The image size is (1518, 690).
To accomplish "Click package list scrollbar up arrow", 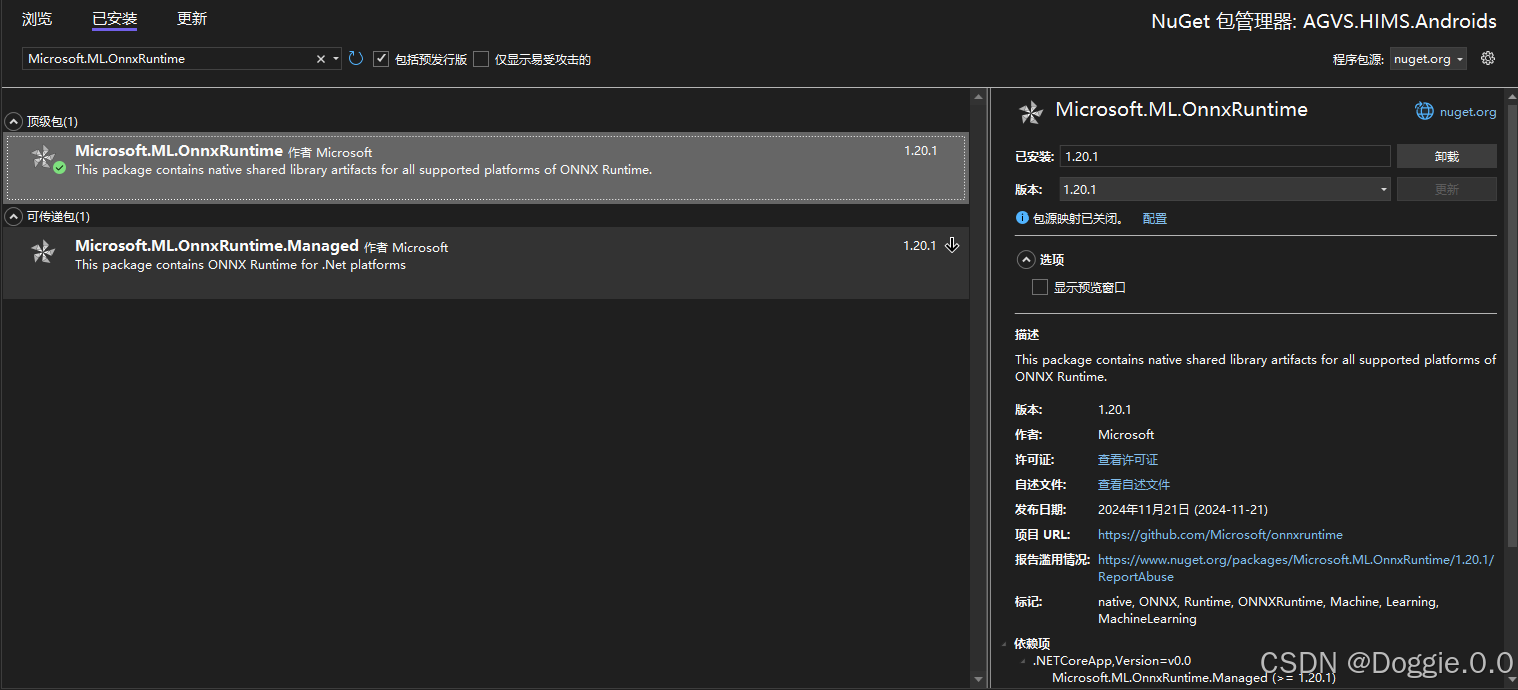I will pyautogui.click(x=978, y=96).
